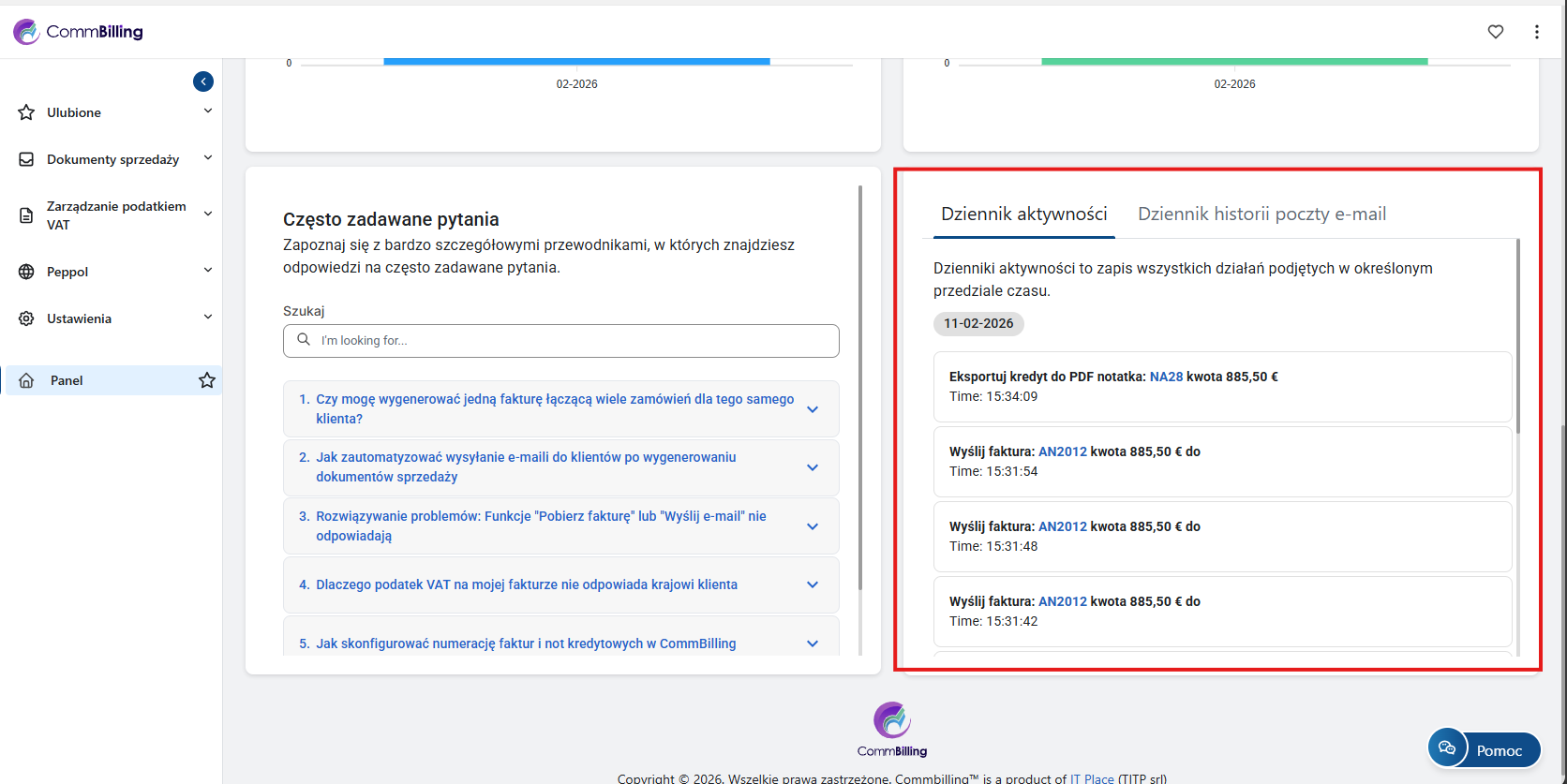Select the Dziennik aktywności tab
The width and height of the screenshot is (1567, 784).
tap(1023, 214)
